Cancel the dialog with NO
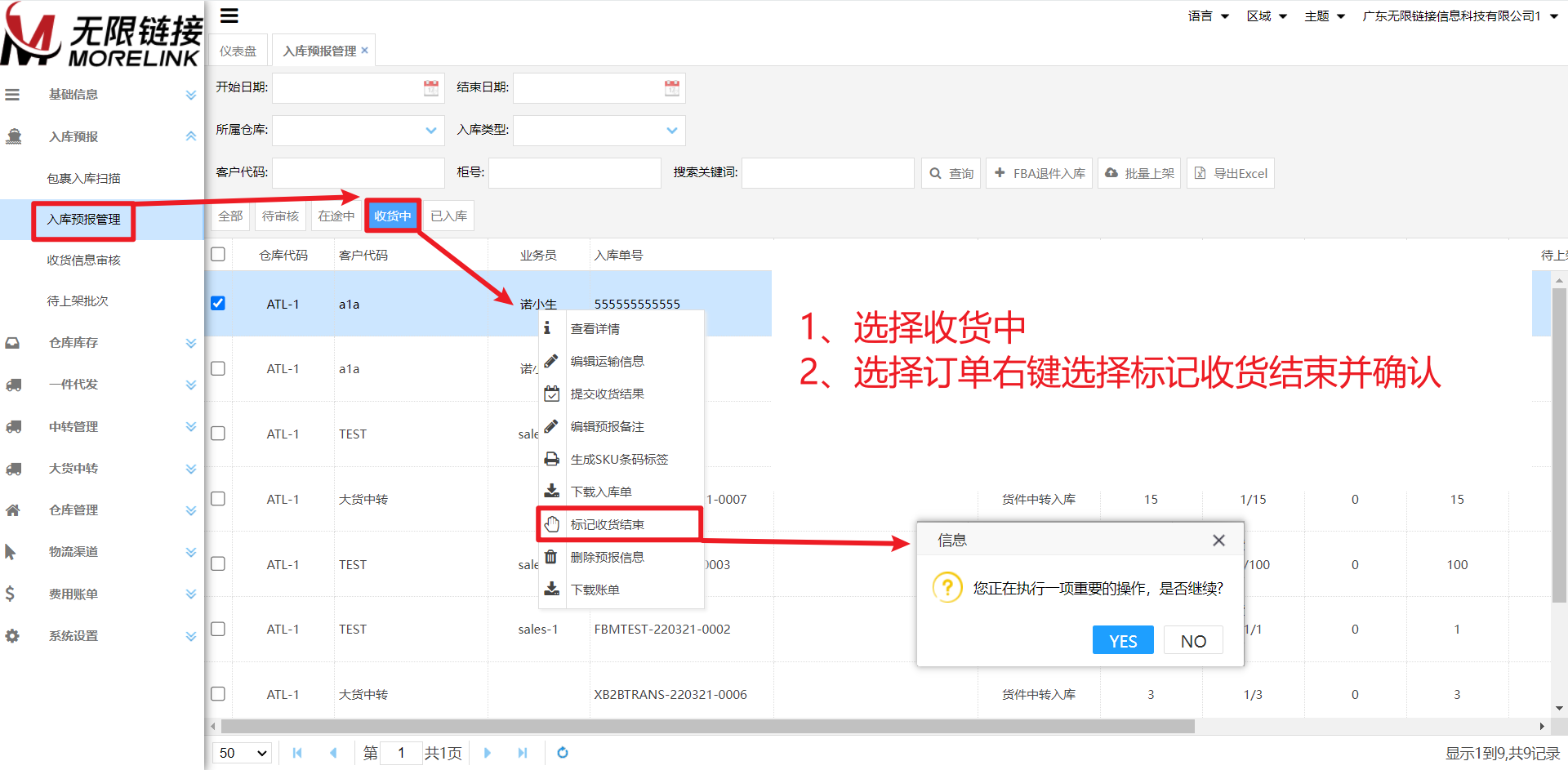The width and height of the screenshot is (1568, 770). pos(1193,640)
